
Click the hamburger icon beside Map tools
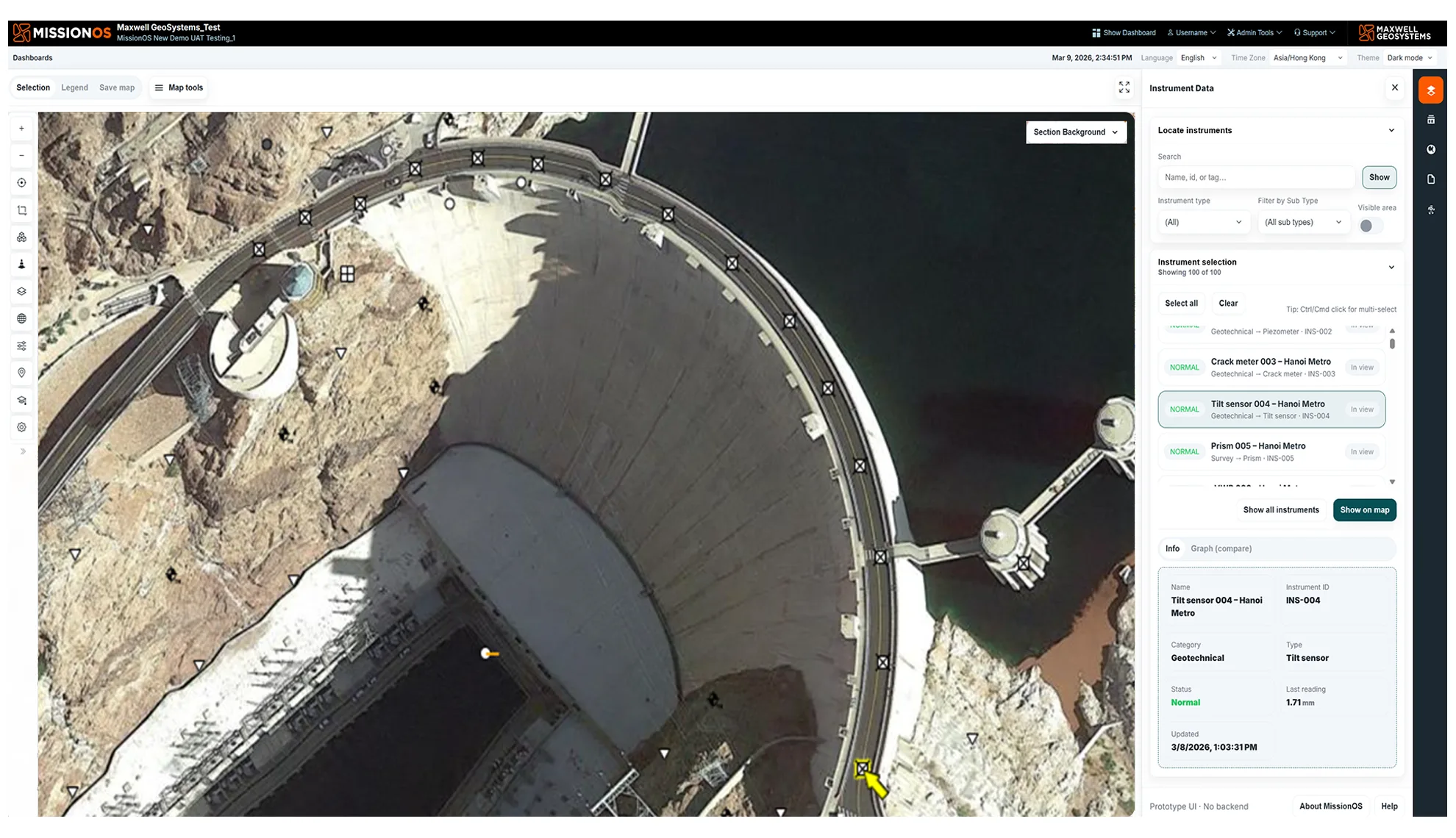click(159, 87)
